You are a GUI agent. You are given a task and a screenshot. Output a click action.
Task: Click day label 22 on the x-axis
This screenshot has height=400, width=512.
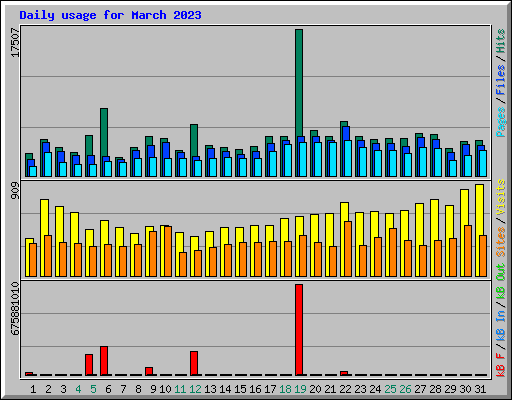345,389
